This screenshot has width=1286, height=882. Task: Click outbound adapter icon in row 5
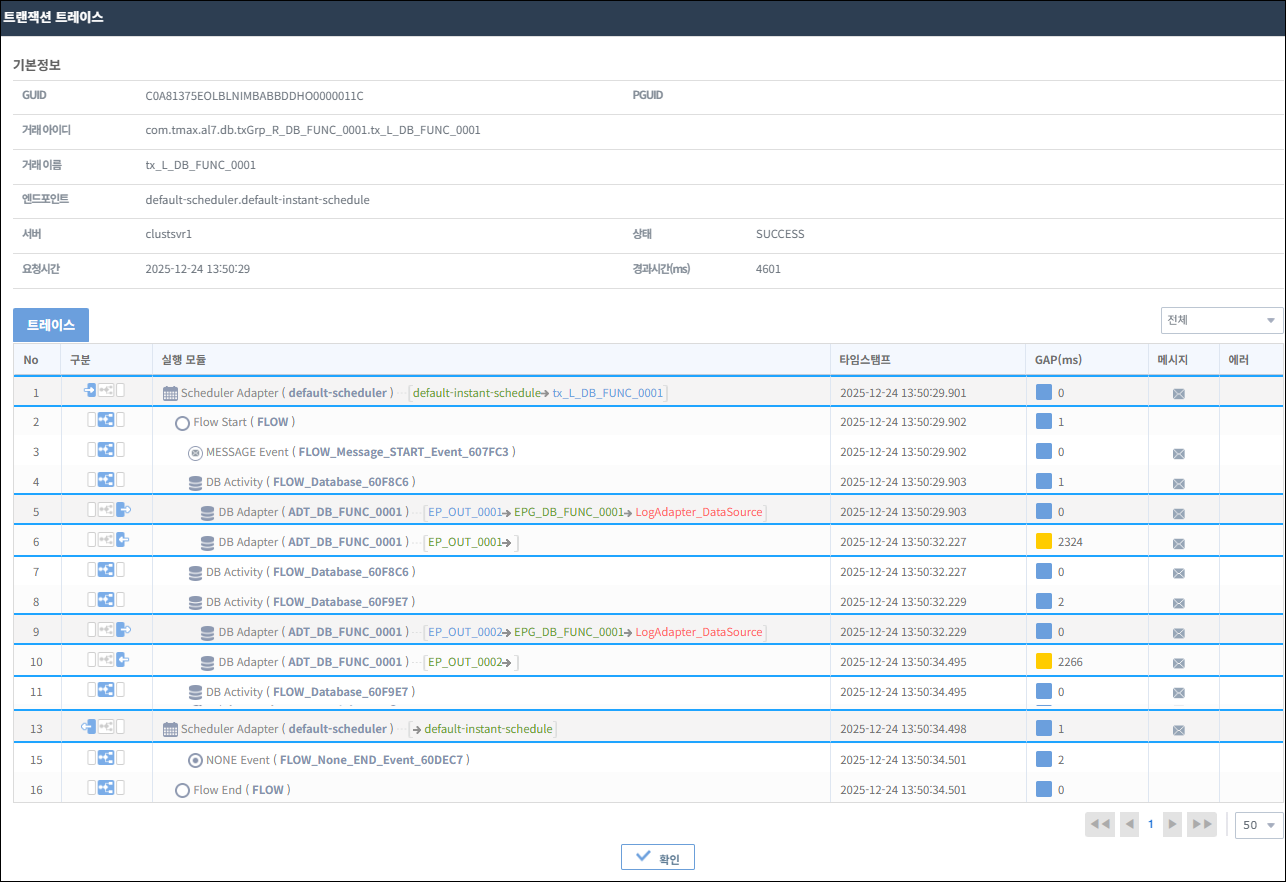(123, 510)
